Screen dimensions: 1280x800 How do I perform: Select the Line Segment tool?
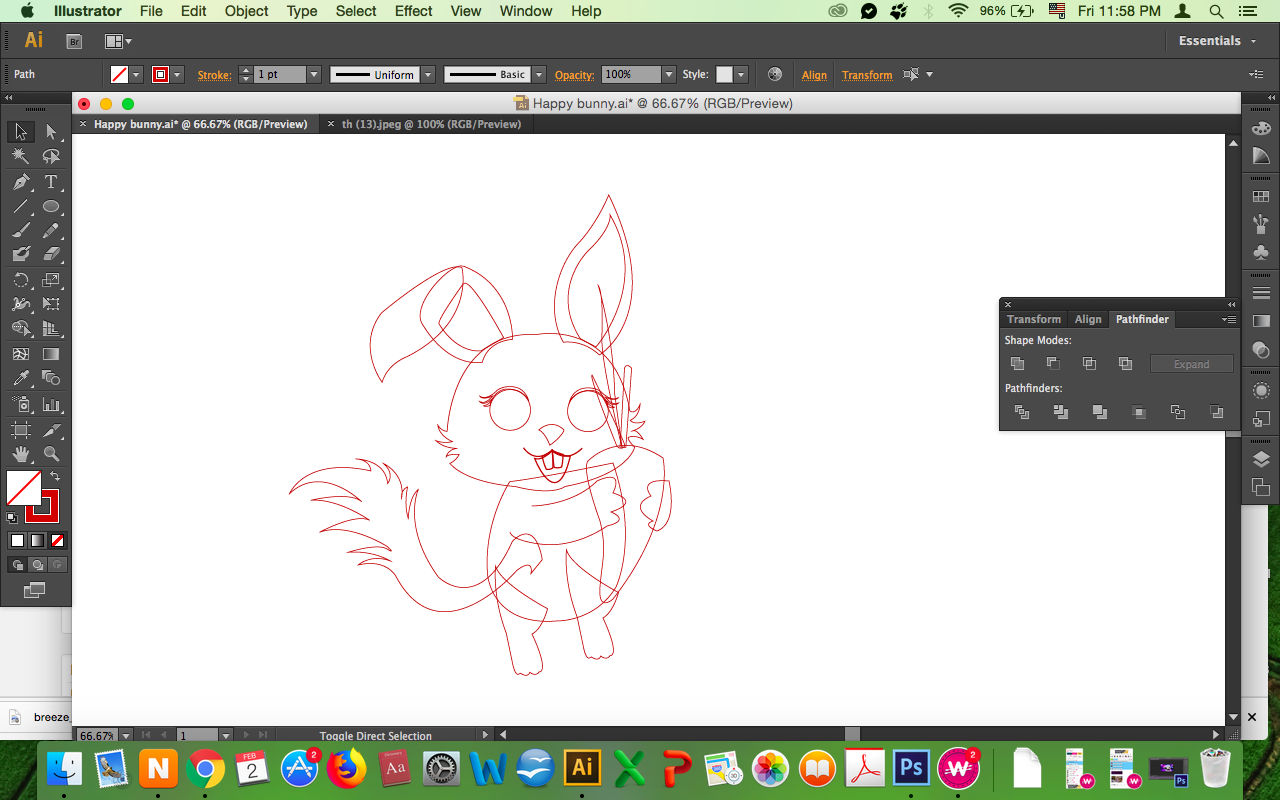coord(20,207)
